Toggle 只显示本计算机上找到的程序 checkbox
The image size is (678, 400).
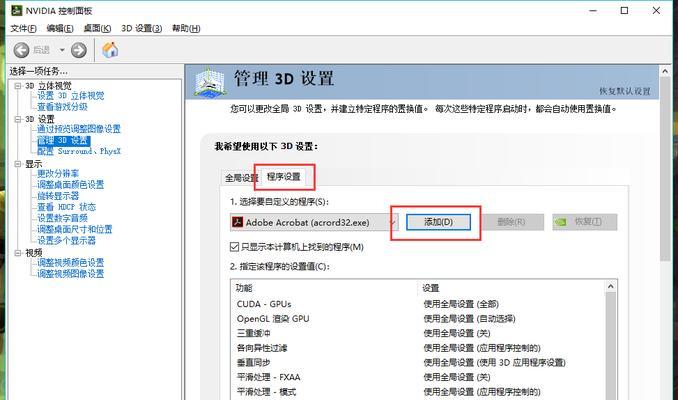pos(234,247)
